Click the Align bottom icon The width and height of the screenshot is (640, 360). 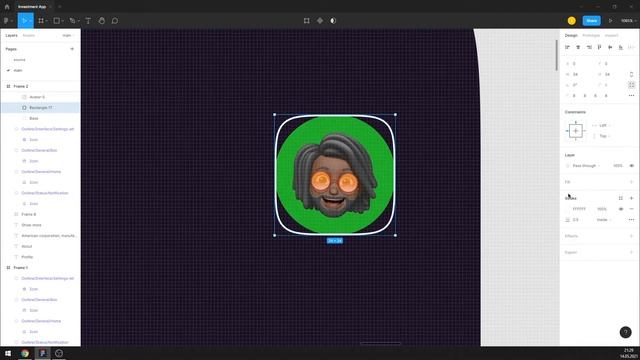621,47
